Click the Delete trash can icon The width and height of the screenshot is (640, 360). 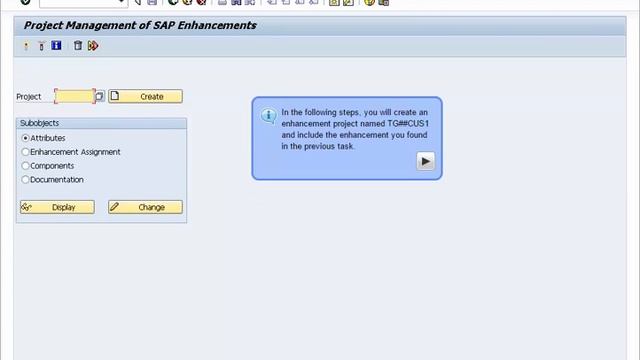click(x=78, y=45)
